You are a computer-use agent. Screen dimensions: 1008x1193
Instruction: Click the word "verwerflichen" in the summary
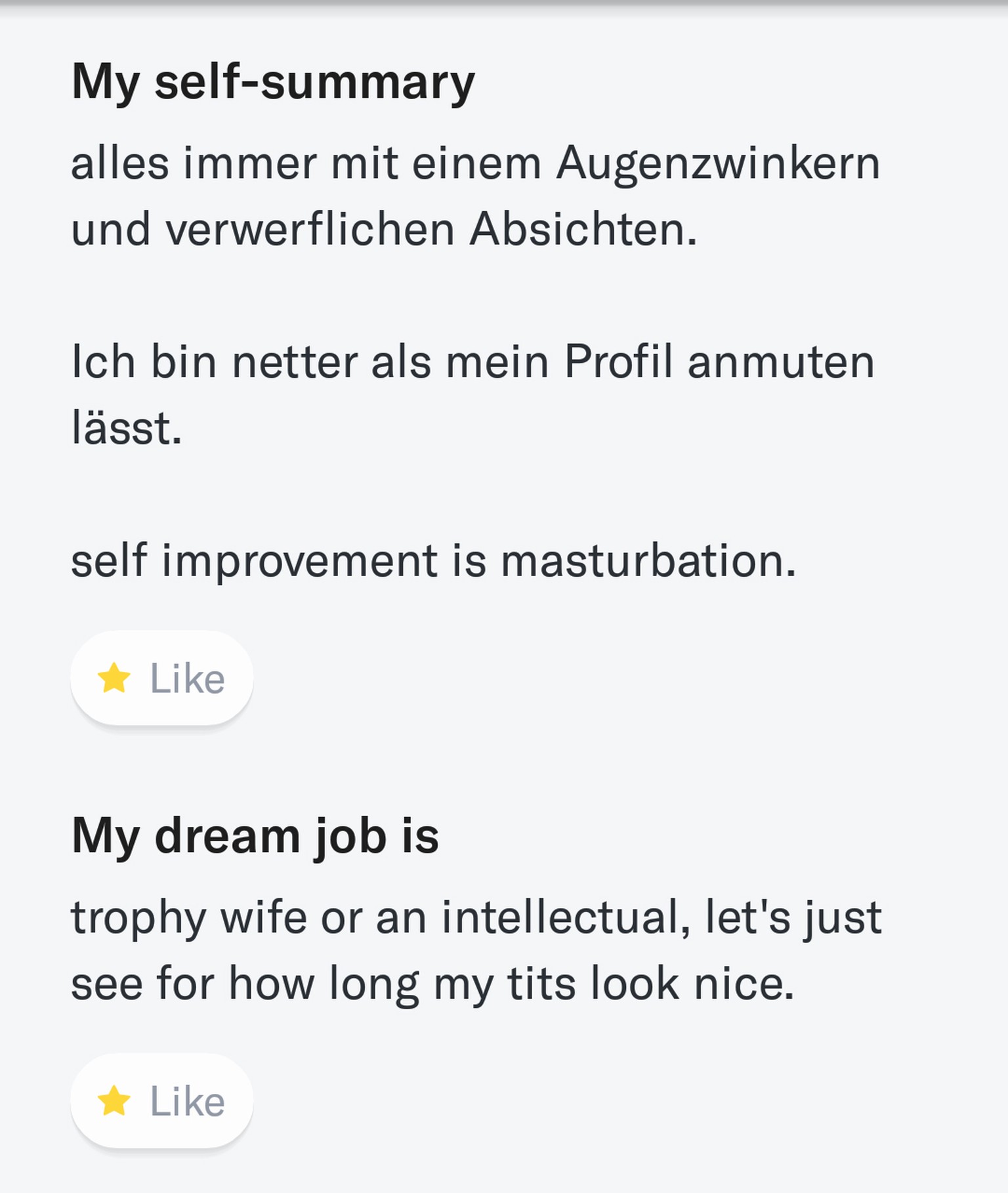tap(310, 230)
